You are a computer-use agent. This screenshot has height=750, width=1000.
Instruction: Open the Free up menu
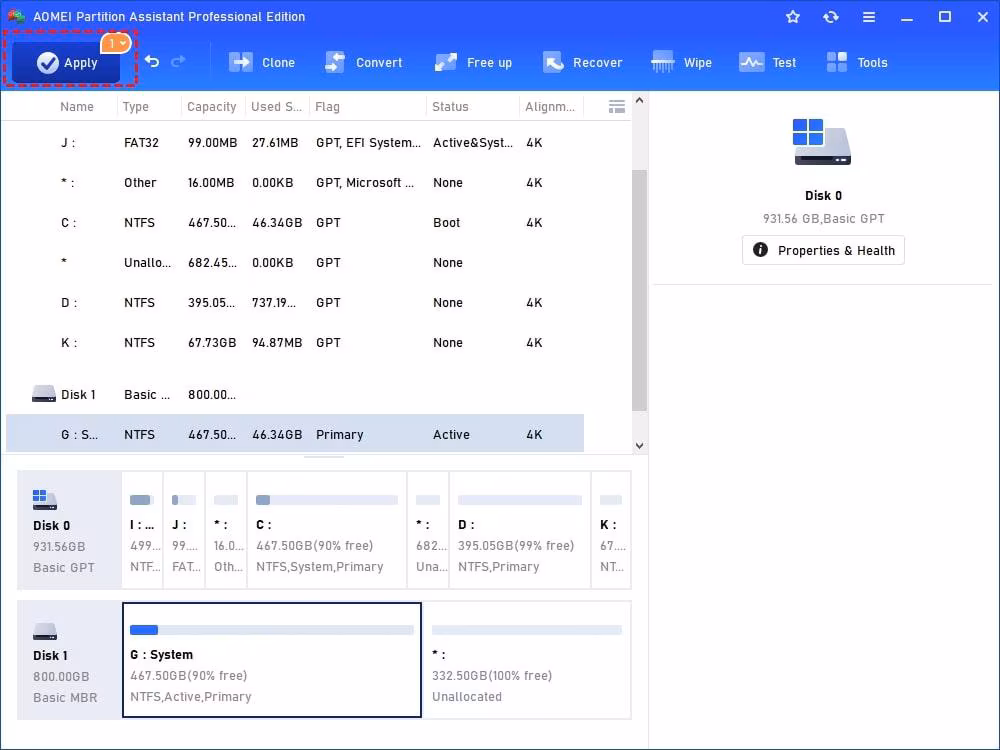pyautogui.click(x=473, y=62)
